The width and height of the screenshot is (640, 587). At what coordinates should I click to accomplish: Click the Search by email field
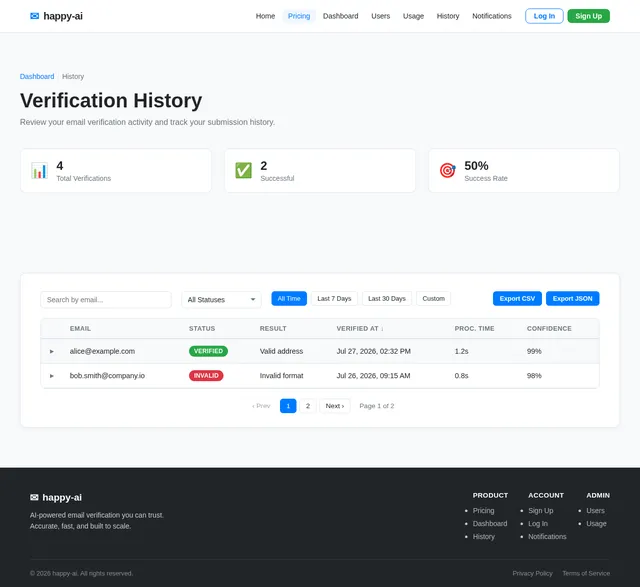pyautogui.click(x=106, y=300)
